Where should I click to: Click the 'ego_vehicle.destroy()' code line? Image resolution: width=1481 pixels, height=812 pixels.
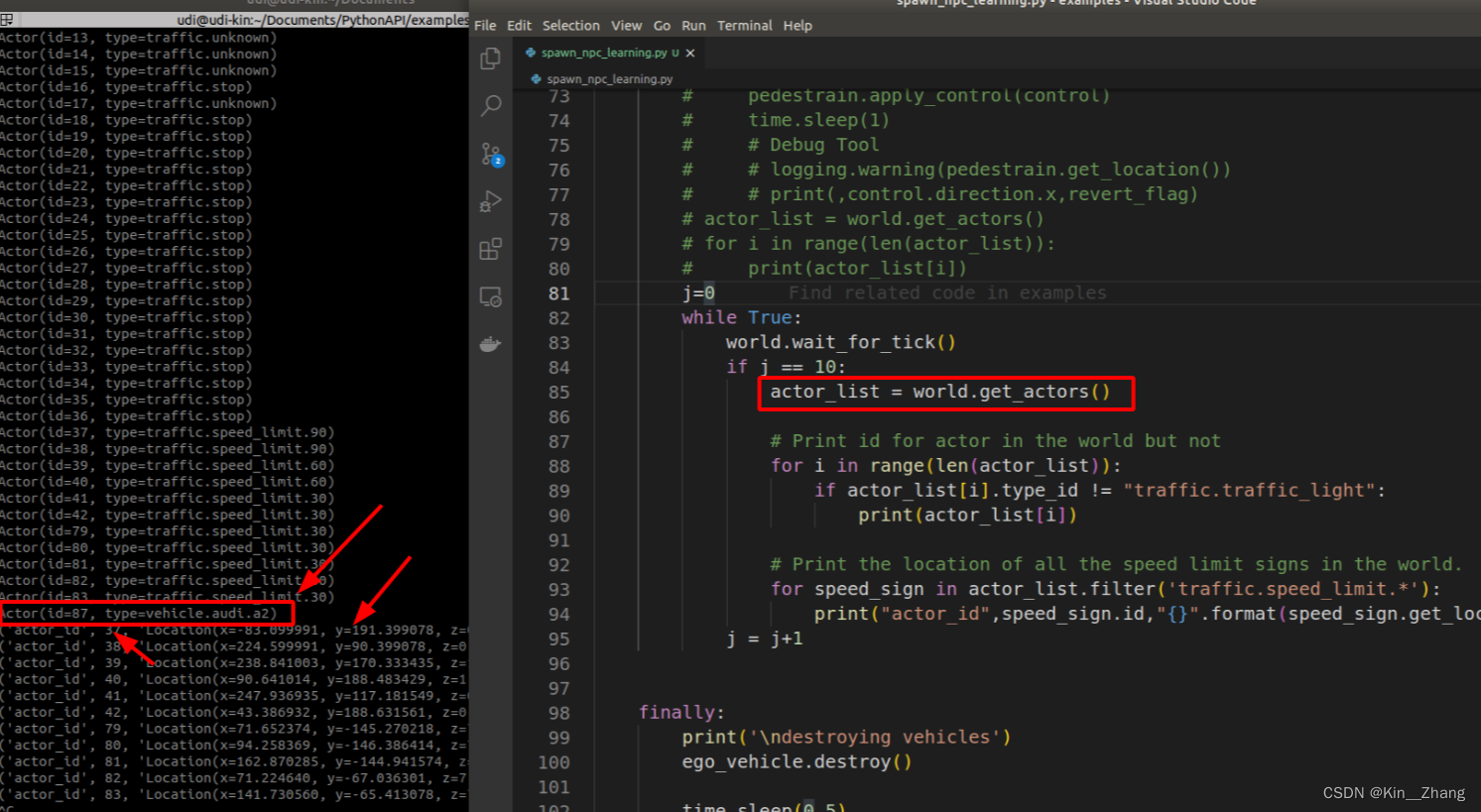click(796, 762)
